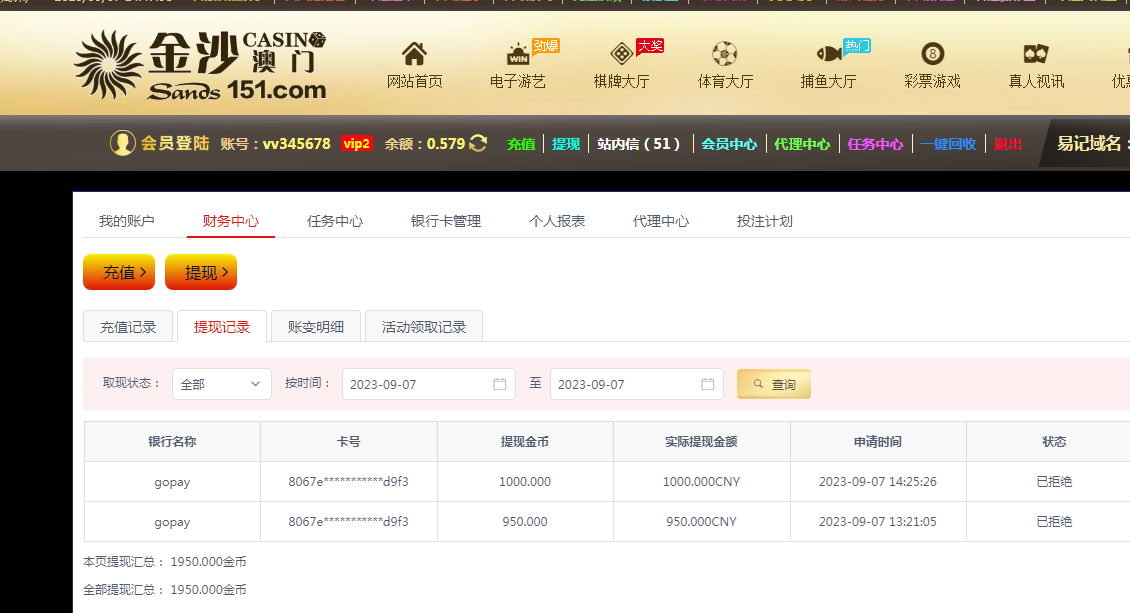The height and width of the screenshot is (613, 1130).
Task: Open 体育大厅 sports icon
Action: [724, 54]
